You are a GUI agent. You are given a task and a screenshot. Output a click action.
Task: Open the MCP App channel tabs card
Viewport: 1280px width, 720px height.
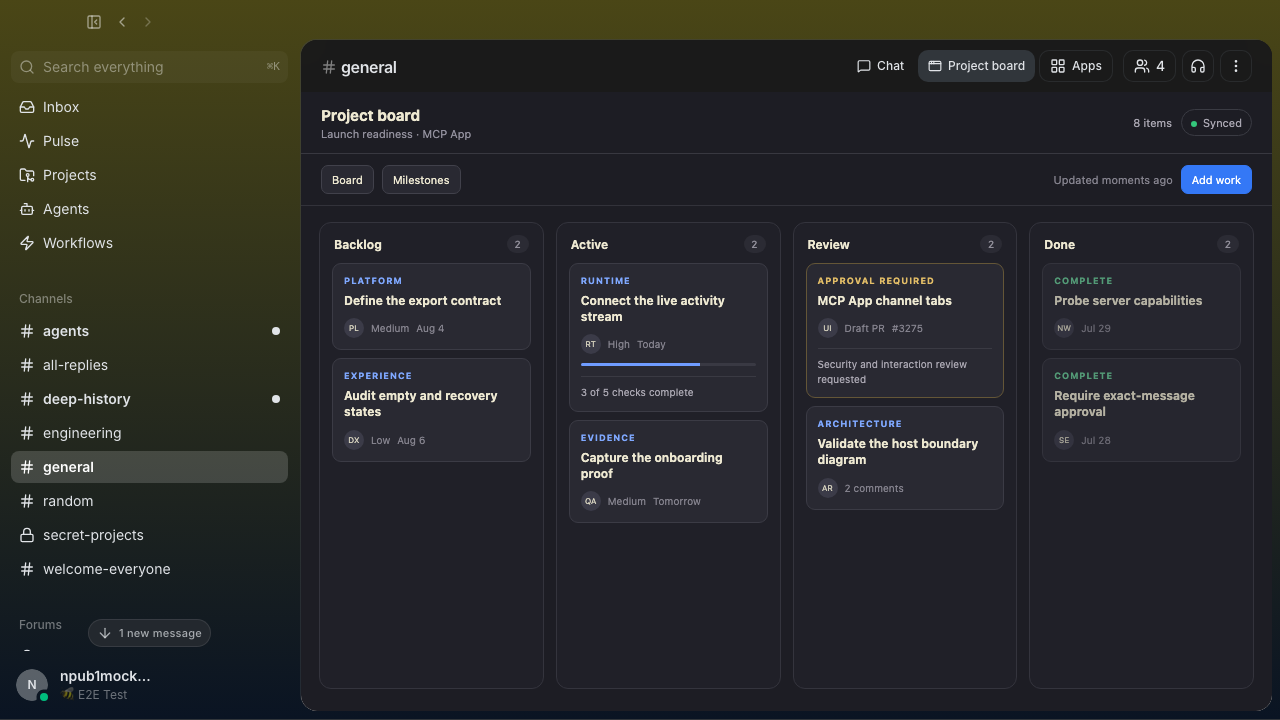point(904,330)
